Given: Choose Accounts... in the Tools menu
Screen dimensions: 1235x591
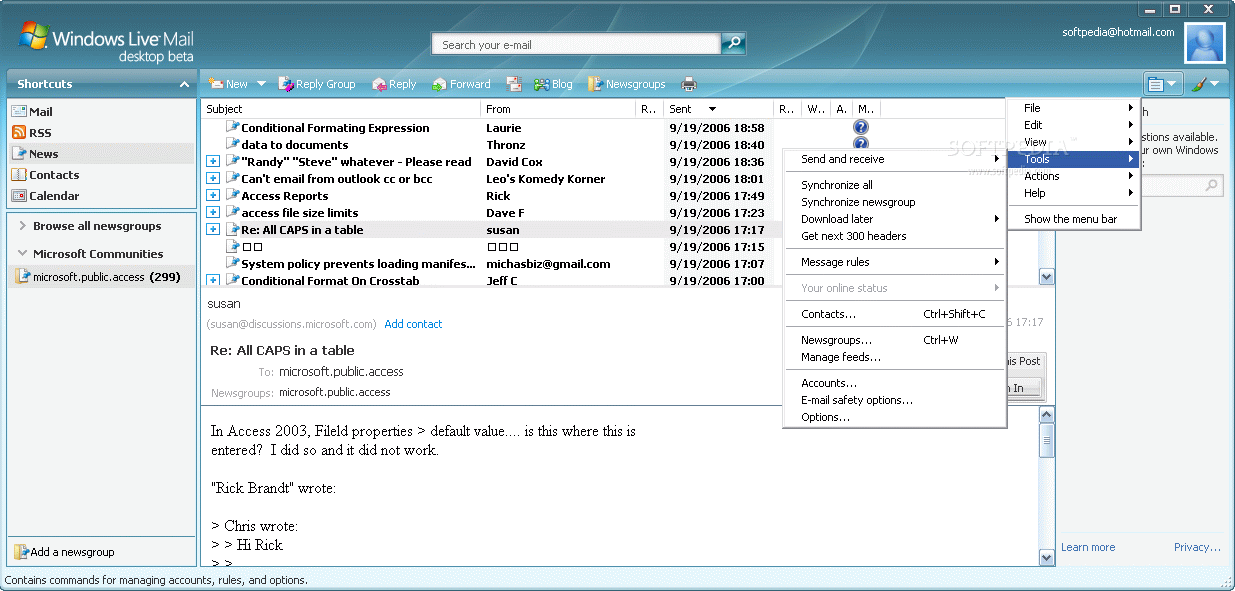Looking at the screenshot, I should pyautogui.click(x=894, y=383).
